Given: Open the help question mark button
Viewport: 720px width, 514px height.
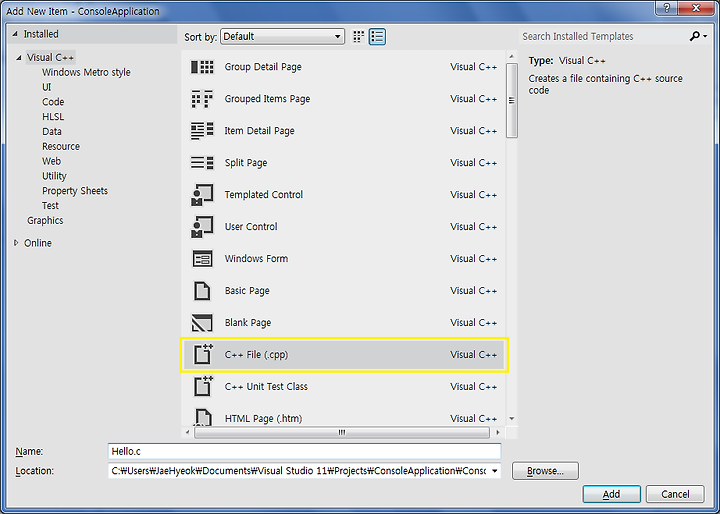Looking at the screenshot, I should pos(667,8).
